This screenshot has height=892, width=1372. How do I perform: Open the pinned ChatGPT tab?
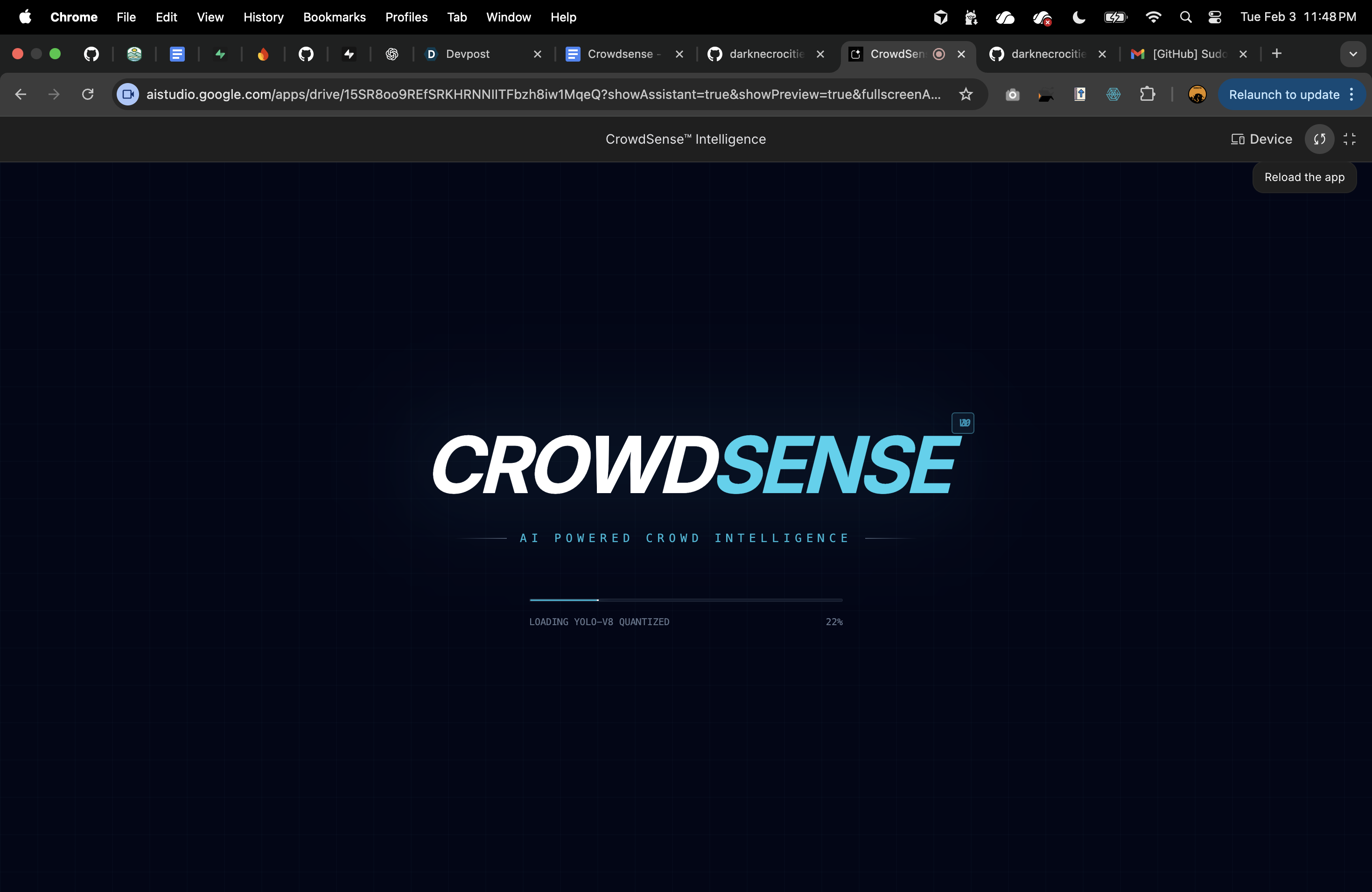point(392,54)
